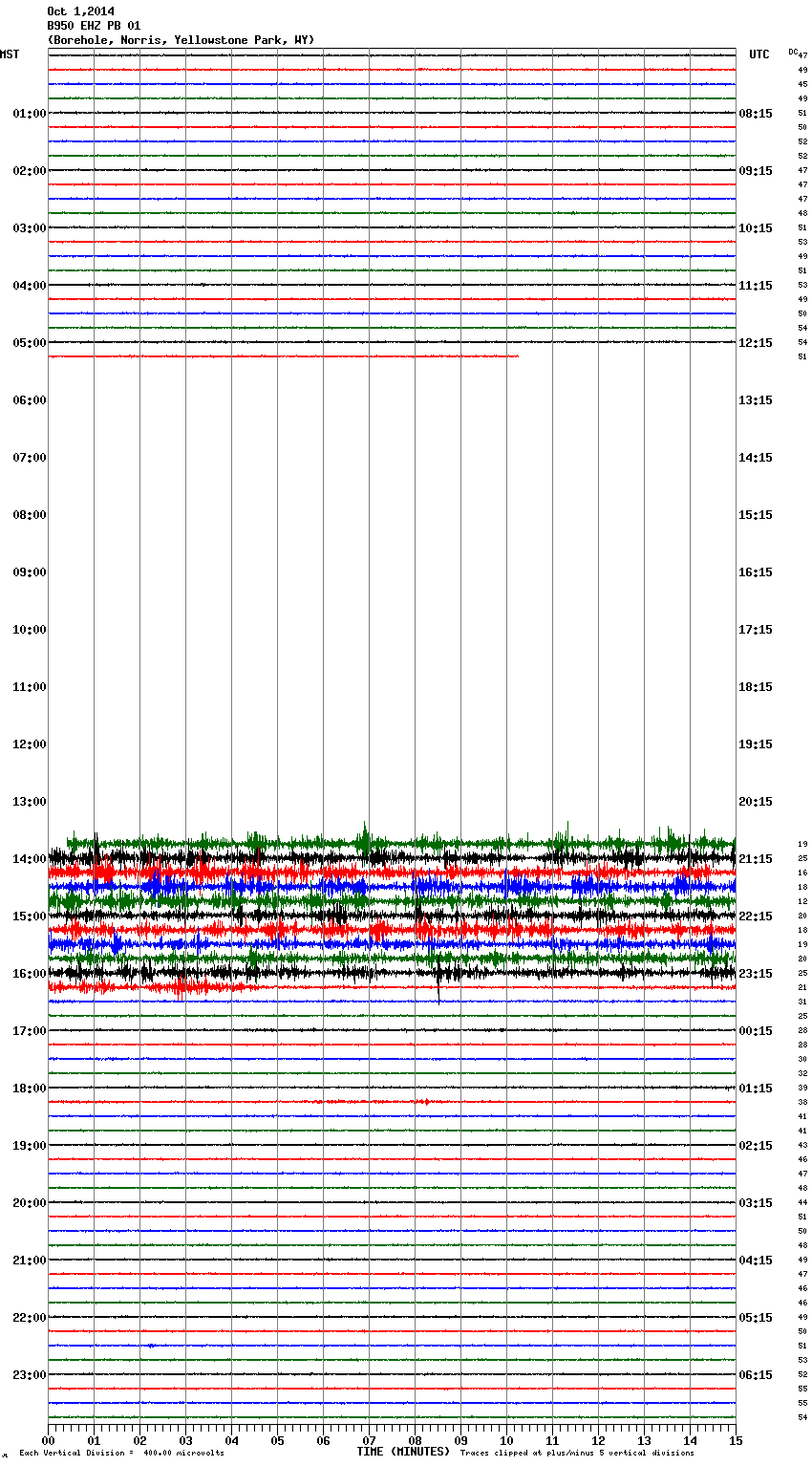Select the 20:00 MST time label
This screenshot has height=1466, width=812.
[x=30, y=1203]
